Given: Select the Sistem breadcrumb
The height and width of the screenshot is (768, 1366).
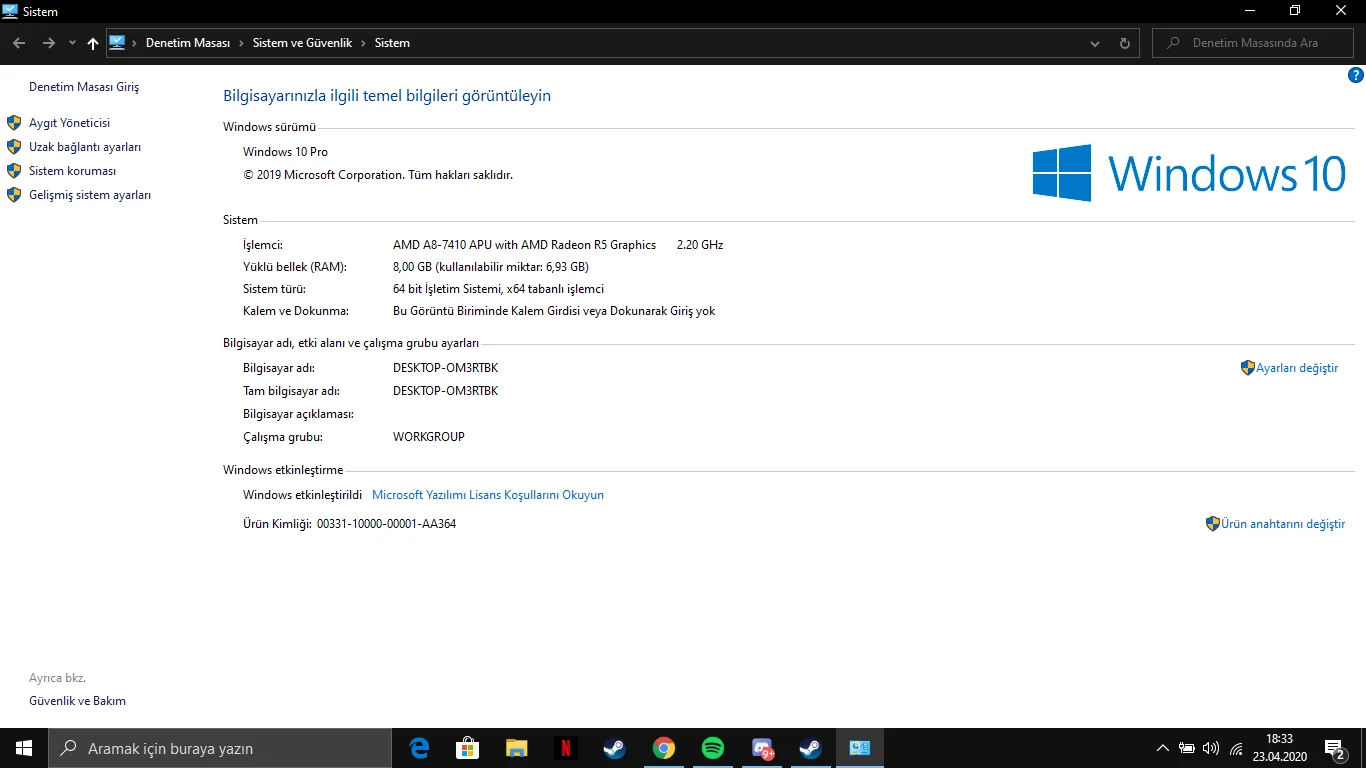Looking at the screenshot, I should [392, 43].
